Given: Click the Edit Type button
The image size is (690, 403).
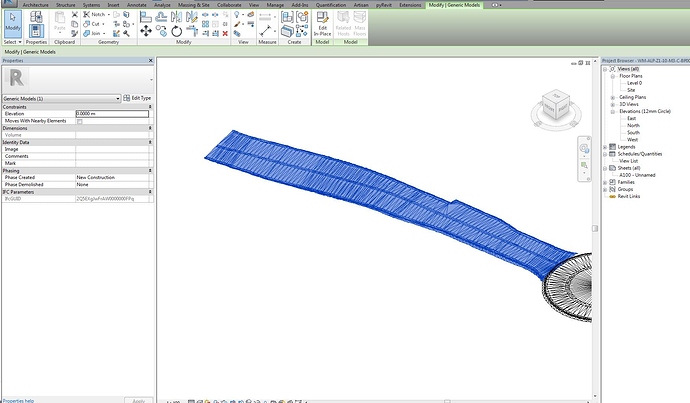Looking at the screenshot, I should 137,98.
